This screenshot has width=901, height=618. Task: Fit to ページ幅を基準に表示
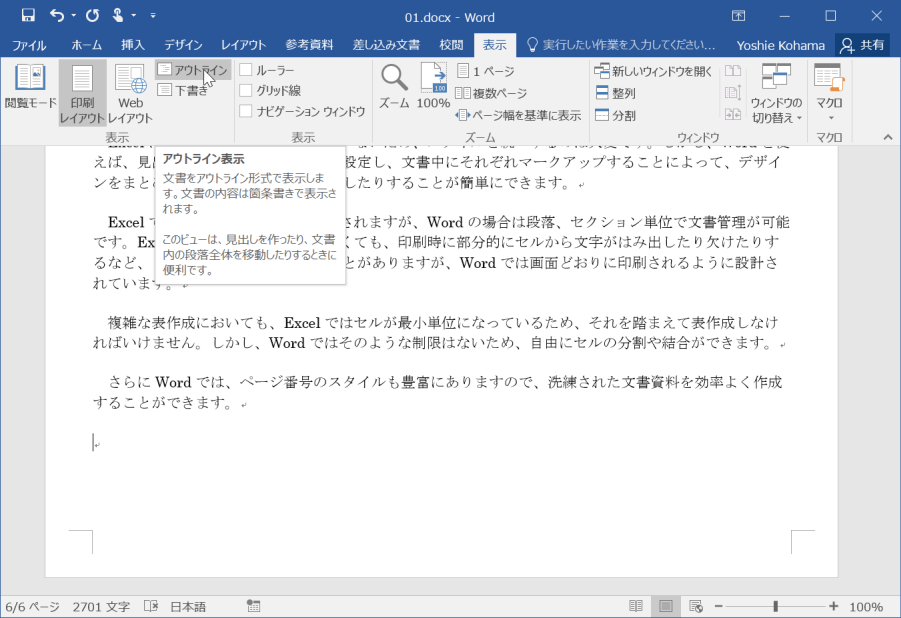518,115
